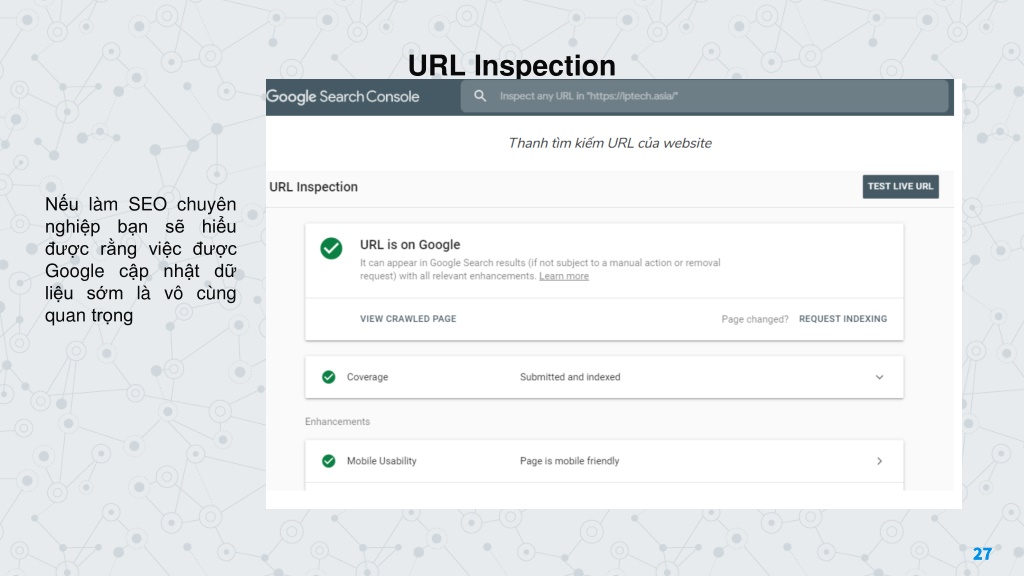Viewport: 1024px width, 576px height.
Task: Click the 'Coverage' label
Action: point(367,377)
